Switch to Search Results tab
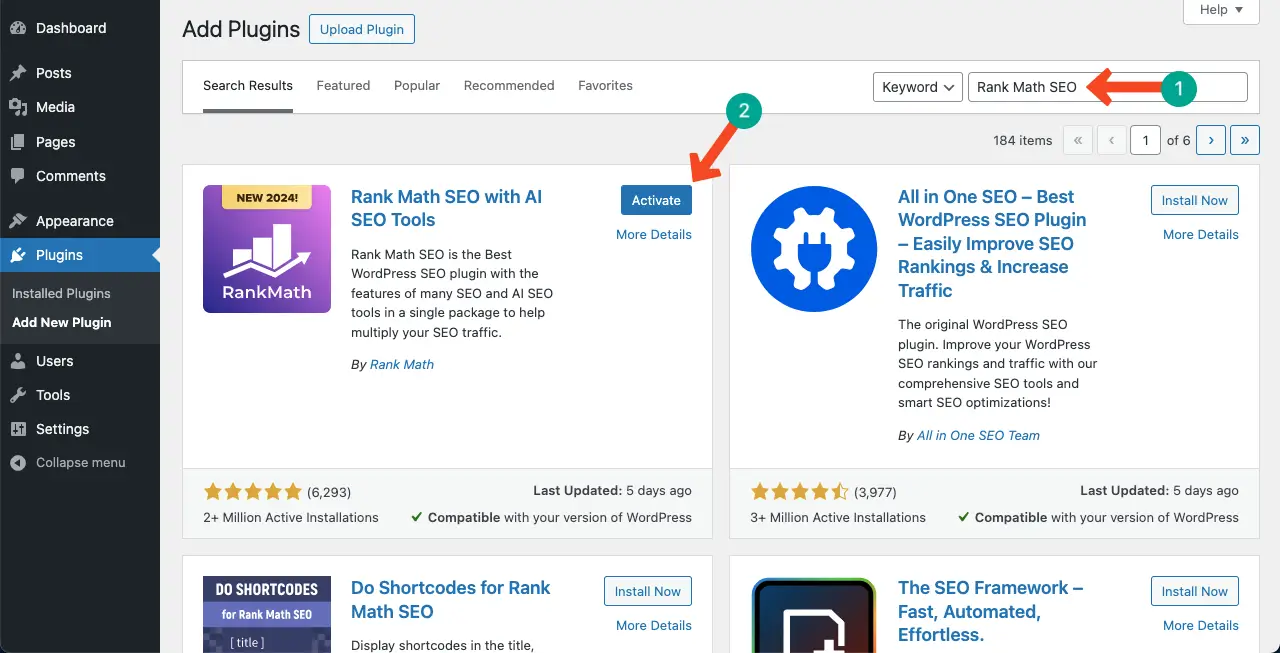This screenshot has height=653, width=1280. point(248,86)
